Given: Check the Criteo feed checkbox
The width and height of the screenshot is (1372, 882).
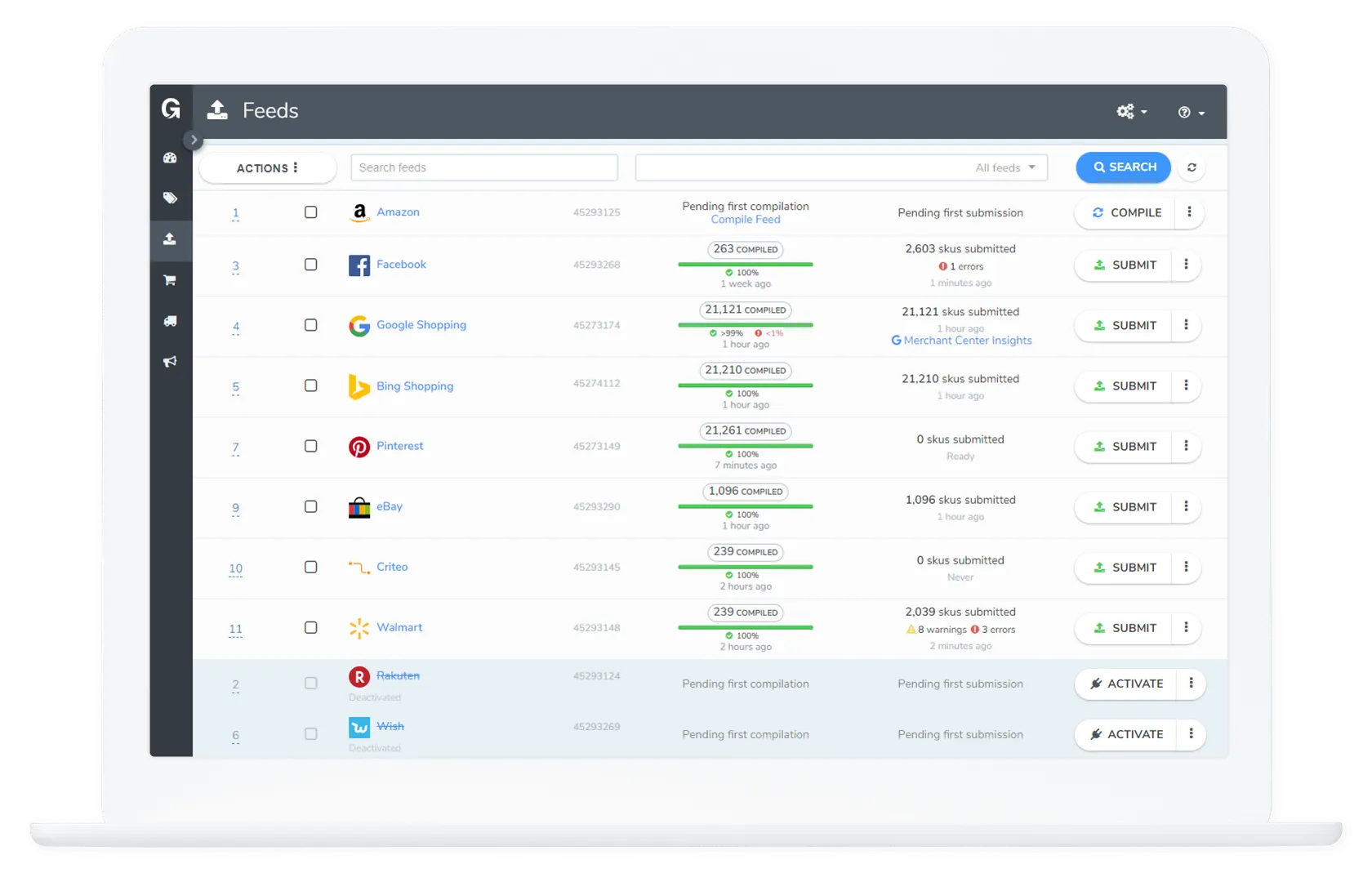Looking at the screenshot, I should pyautogui.click(x=311, y=567).
